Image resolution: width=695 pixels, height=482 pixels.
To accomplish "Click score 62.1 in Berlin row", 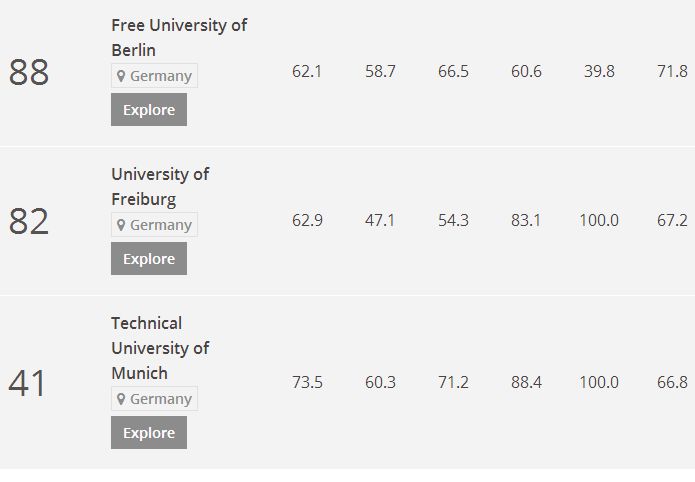I will [x=307, y=72].
